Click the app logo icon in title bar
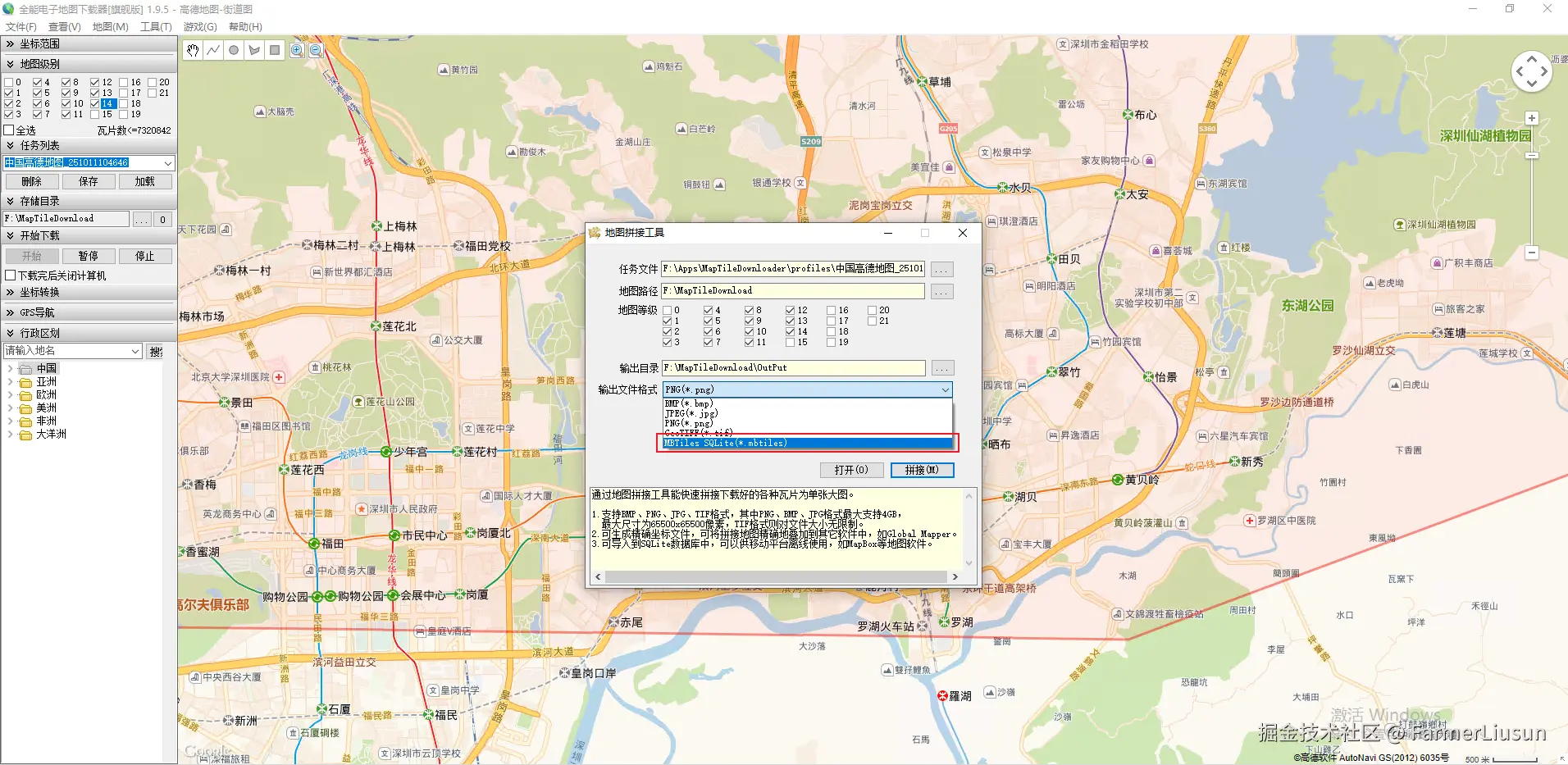The height and width of the screenshot is (765, 1568). pyautogui.click(x=8, y=9)
